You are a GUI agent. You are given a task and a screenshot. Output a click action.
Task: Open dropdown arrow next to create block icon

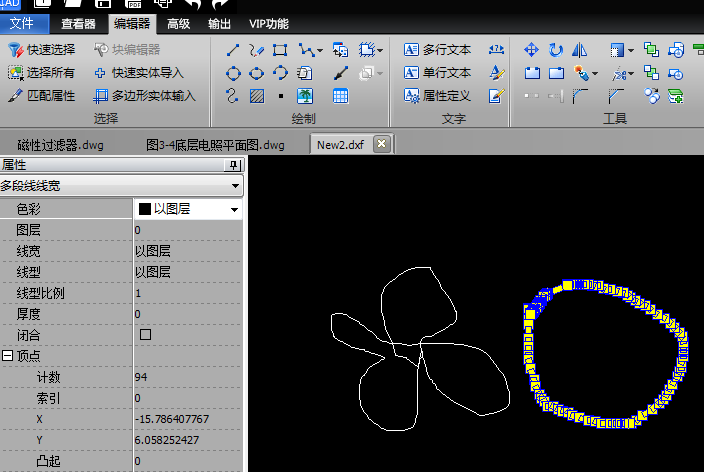point(380,50)
